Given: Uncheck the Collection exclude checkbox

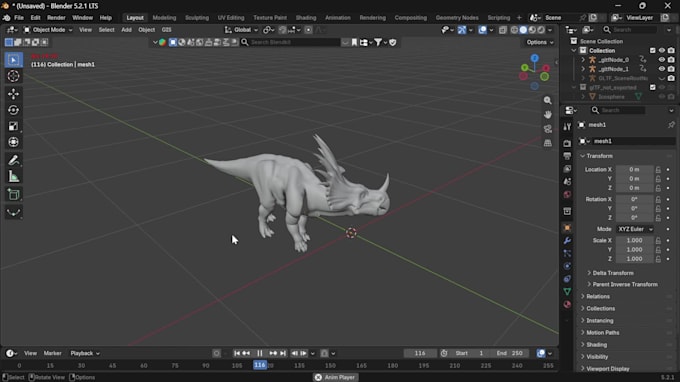Looking at the screenshot, I should [x=653, y=51].
